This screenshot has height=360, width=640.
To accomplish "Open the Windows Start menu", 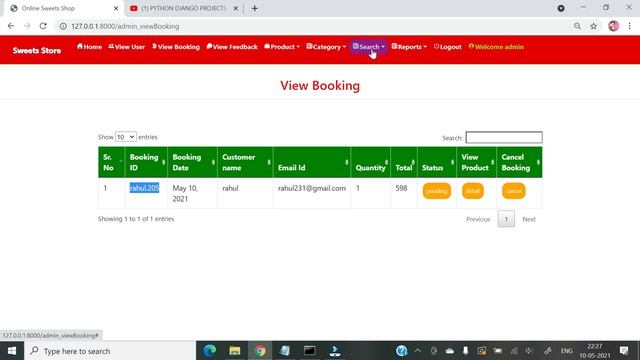I will [12, 351].
